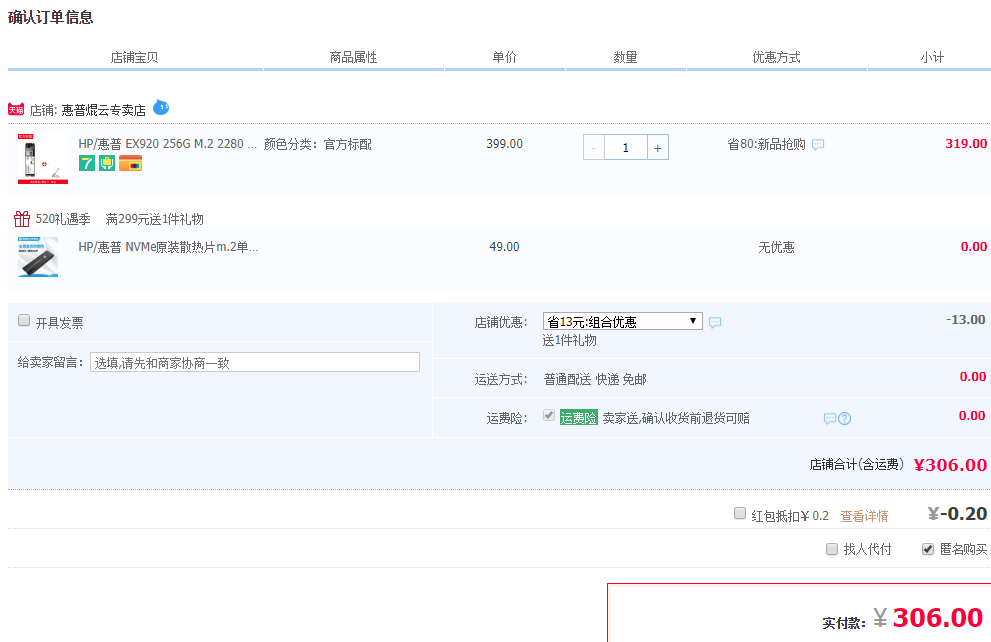Image resolution: width=991 pixels, height=642 pixels.
Task: Click the 399.00 unit price
Action: click(504, 144)
